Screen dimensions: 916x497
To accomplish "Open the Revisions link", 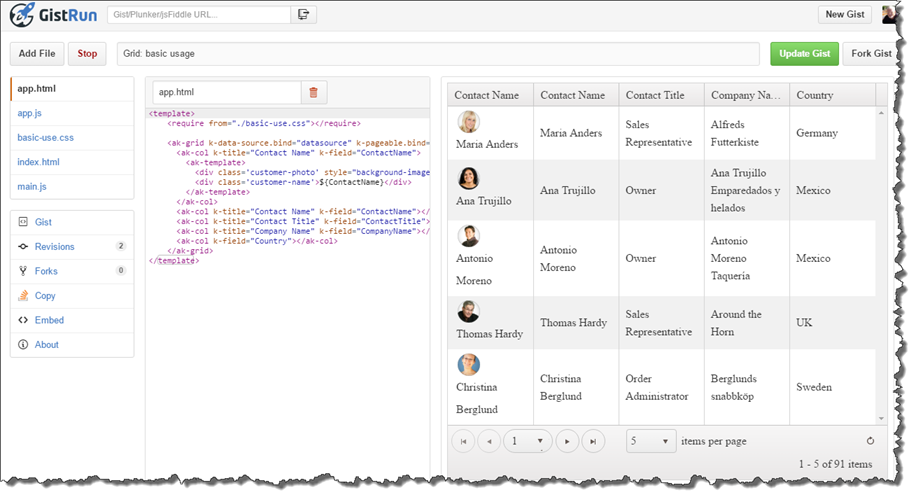I will (x=54, y=247).
